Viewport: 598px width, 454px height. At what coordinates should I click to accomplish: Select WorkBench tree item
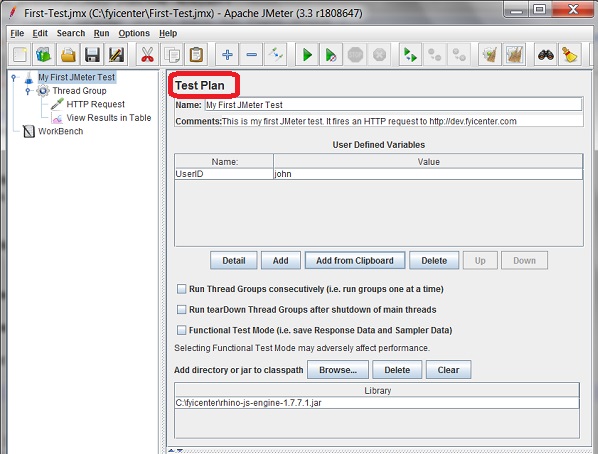tap(61, 131)
